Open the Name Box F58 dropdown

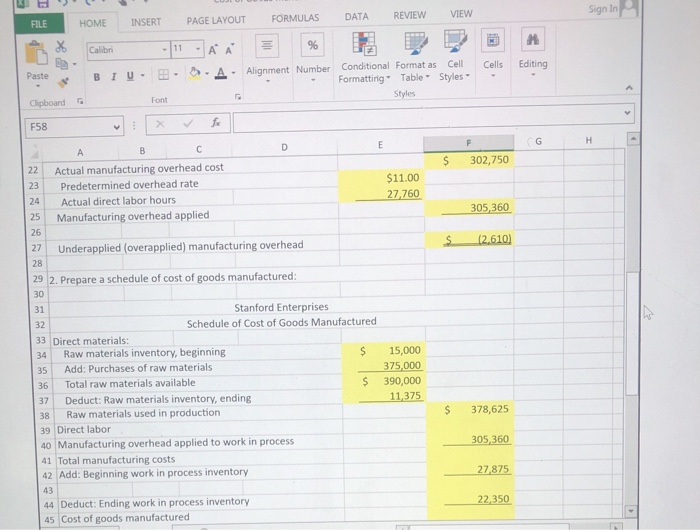tap(117, 127)
